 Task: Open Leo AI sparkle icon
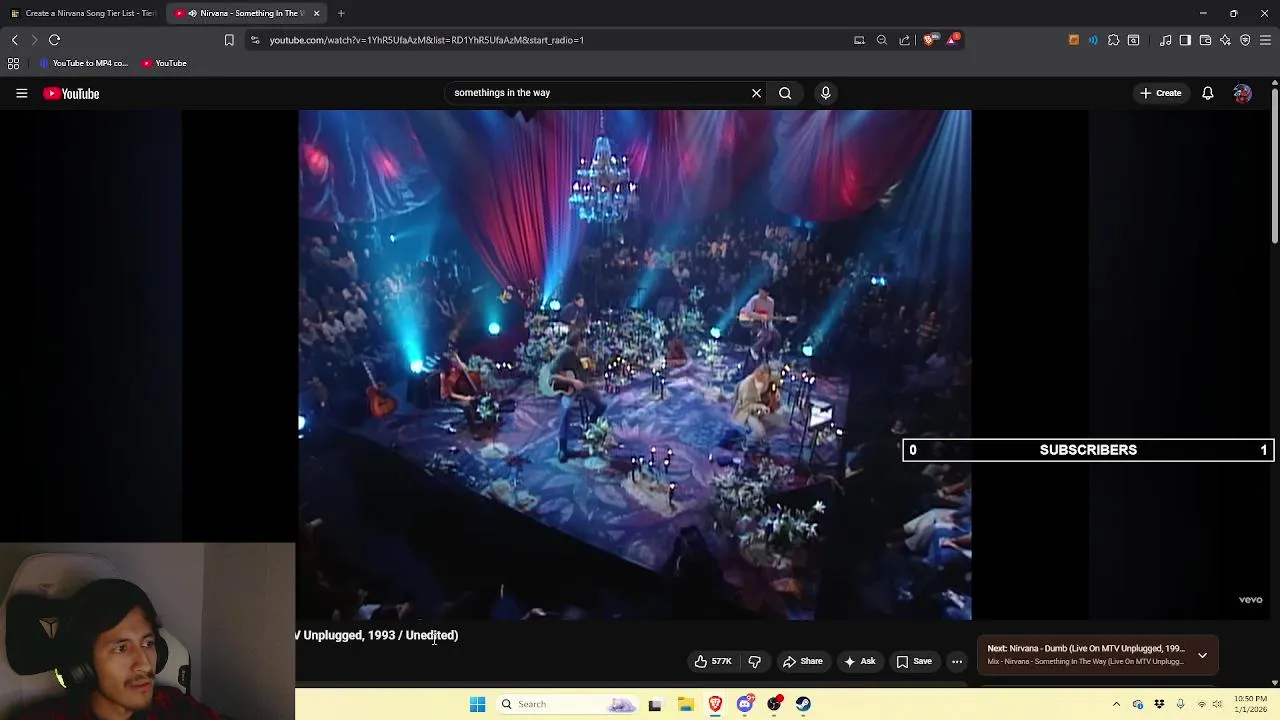tap(1225, 40)
